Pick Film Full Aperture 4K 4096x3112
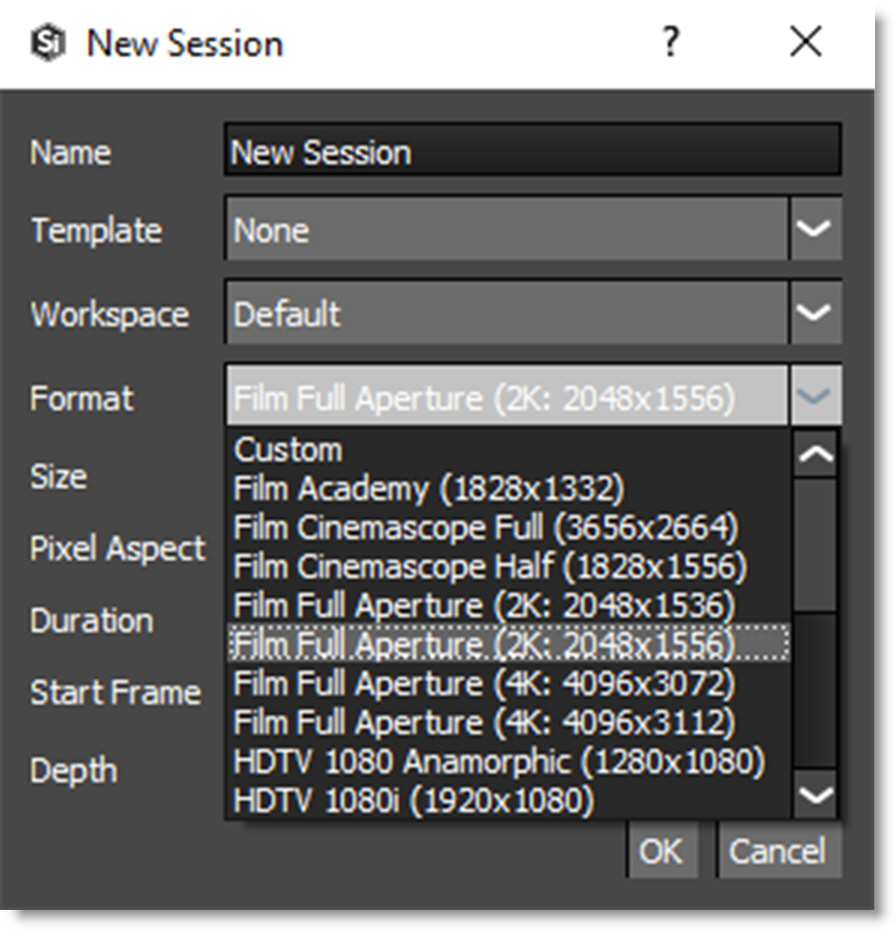 (484, 722)
